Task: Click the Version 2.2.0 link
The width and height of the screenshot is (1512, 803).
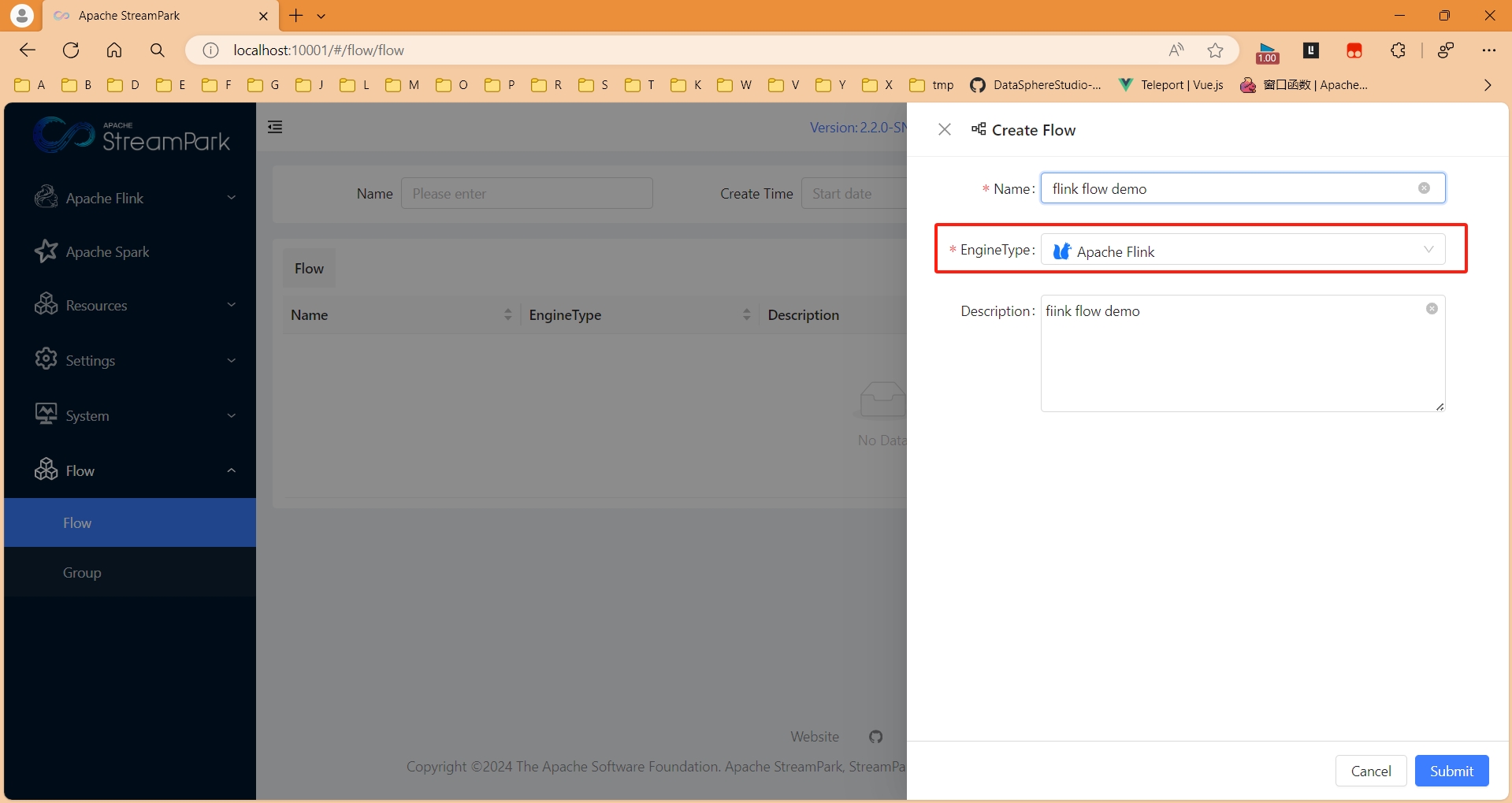Action: 858,128
